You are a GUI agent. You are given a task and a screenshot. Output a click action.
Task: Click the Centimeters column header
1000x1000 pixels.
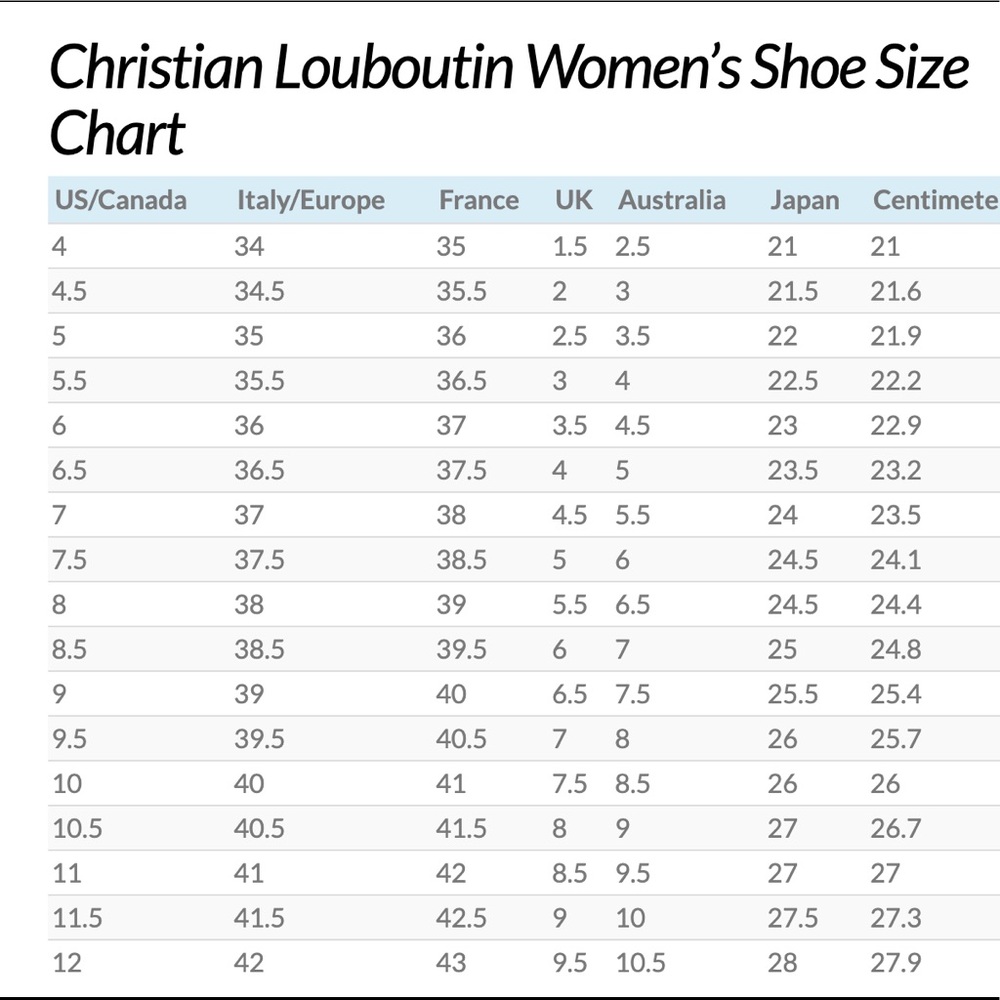[x=936, y=200]
